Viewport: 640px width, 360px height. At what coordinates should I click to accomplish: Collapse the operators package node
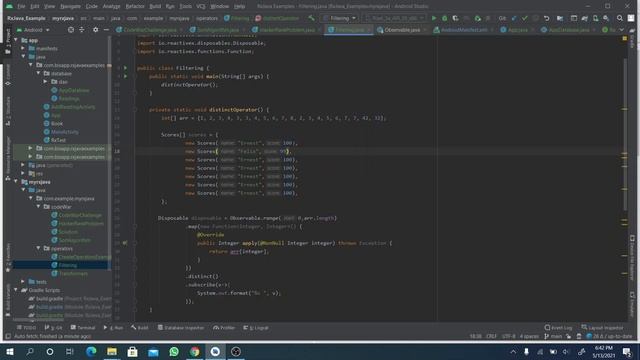38,248
